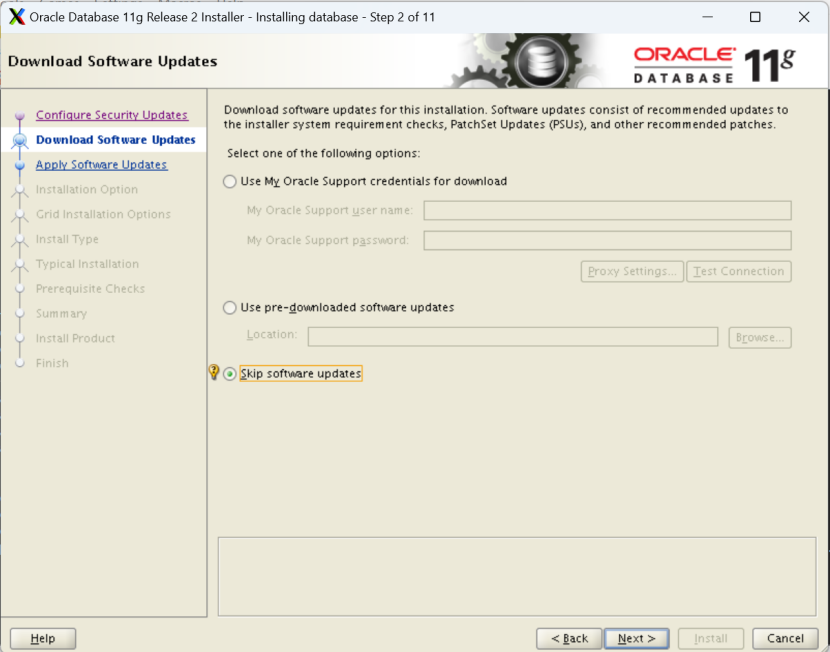Click the Back button

click(x=568, y=638)
